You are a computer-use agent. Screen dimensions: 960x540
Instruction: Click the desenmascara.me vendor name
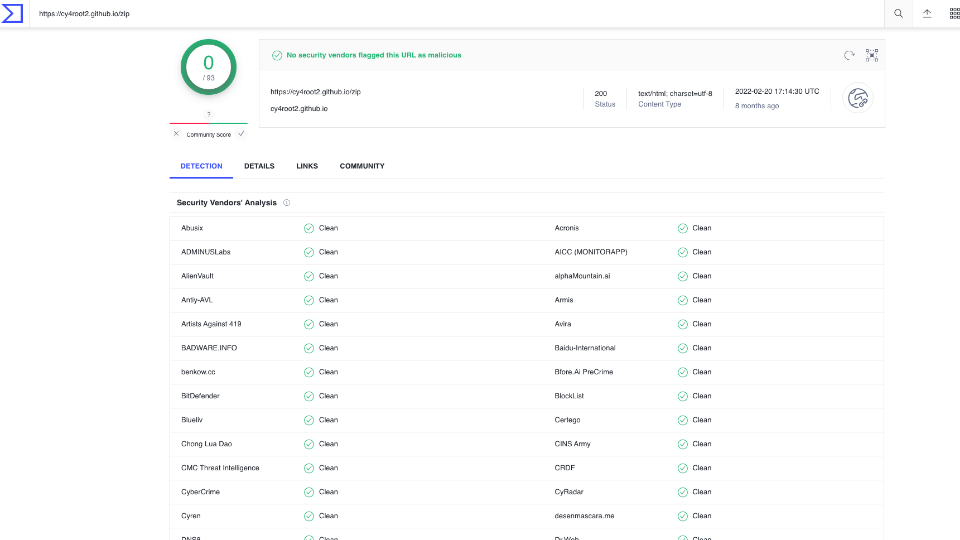point(584,516)
